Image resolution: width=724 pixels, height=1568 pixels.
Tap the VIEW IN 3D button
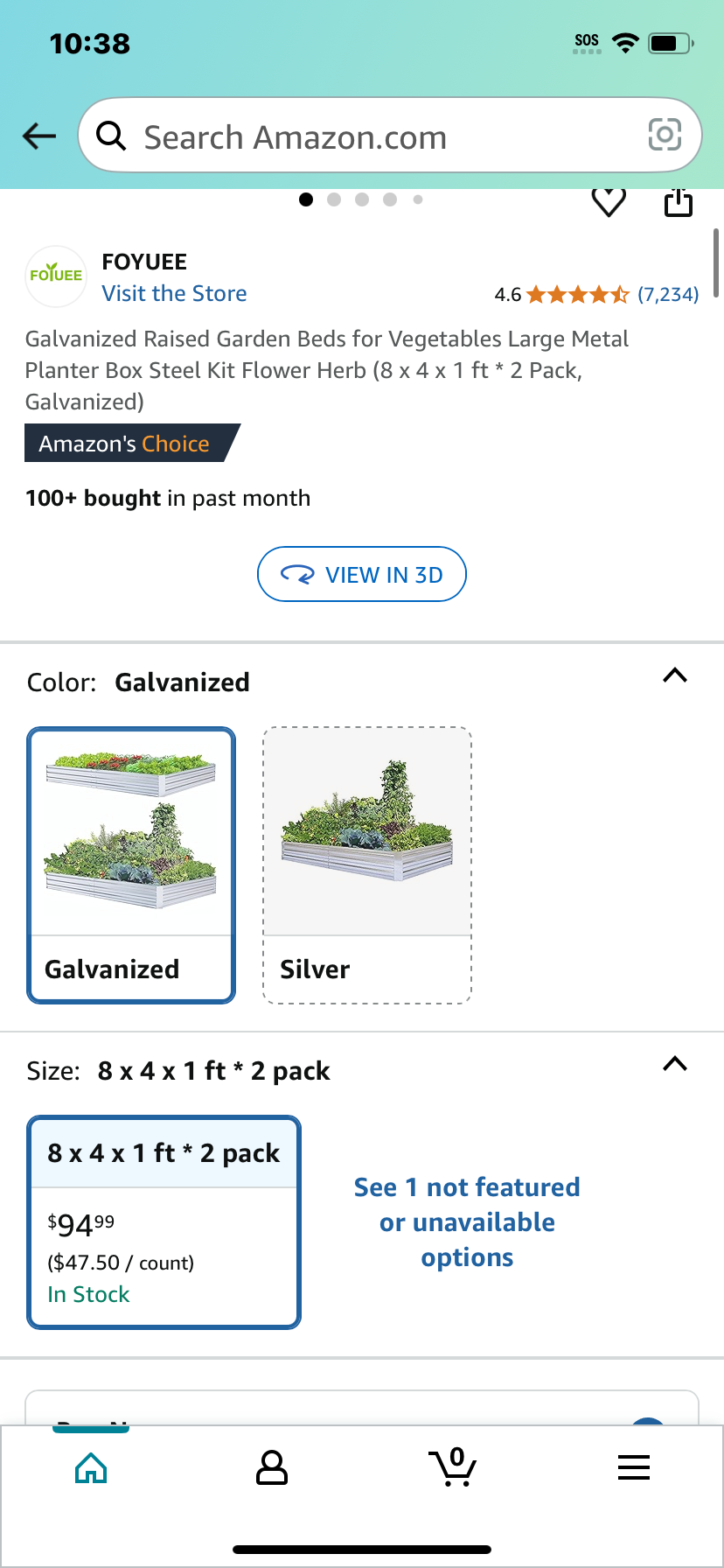[x=362, y=575]
